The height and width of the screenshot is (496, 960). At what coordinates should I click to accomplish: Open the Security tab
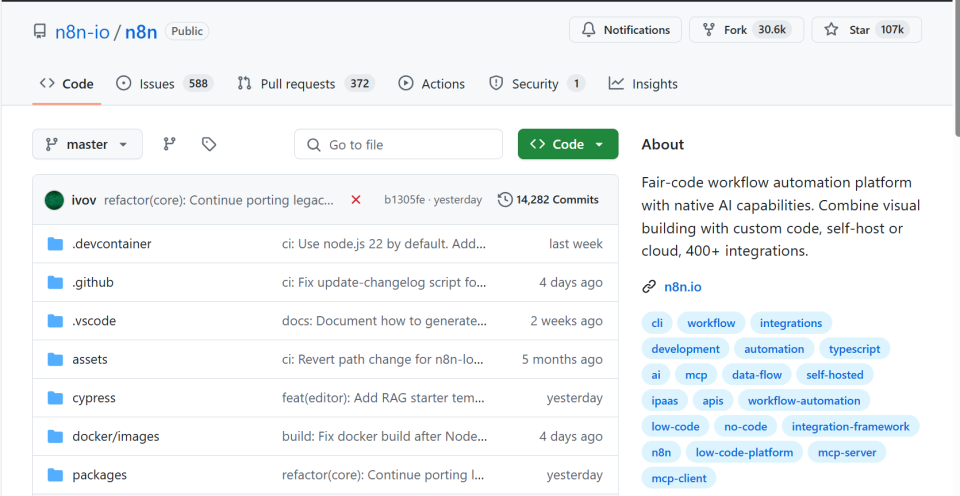click(537, 84)
